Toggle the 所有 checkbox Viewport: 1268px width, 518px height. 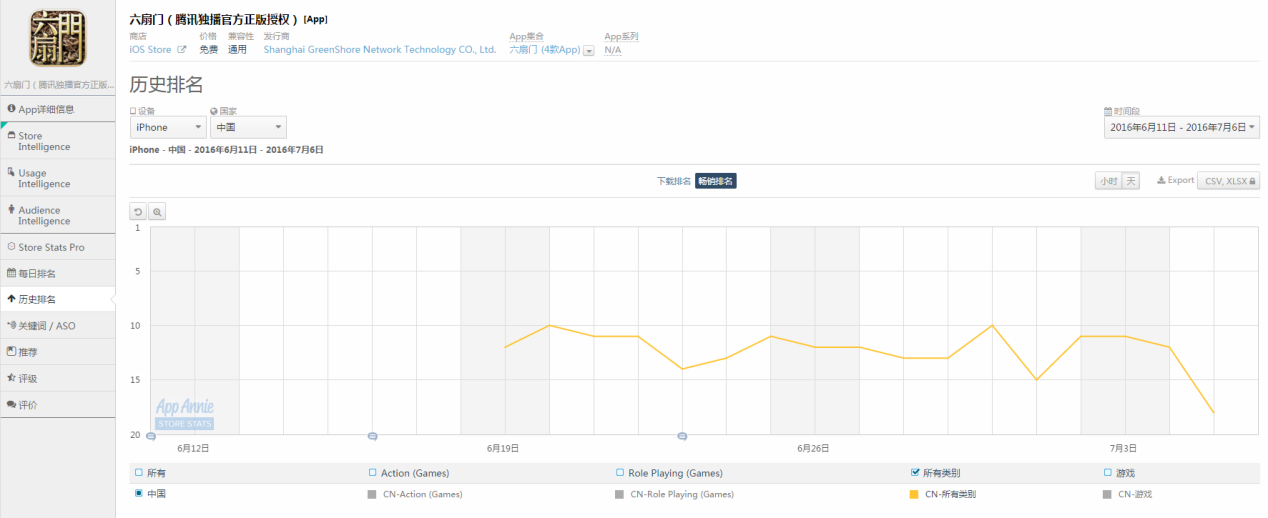click(x=138, y=473)
